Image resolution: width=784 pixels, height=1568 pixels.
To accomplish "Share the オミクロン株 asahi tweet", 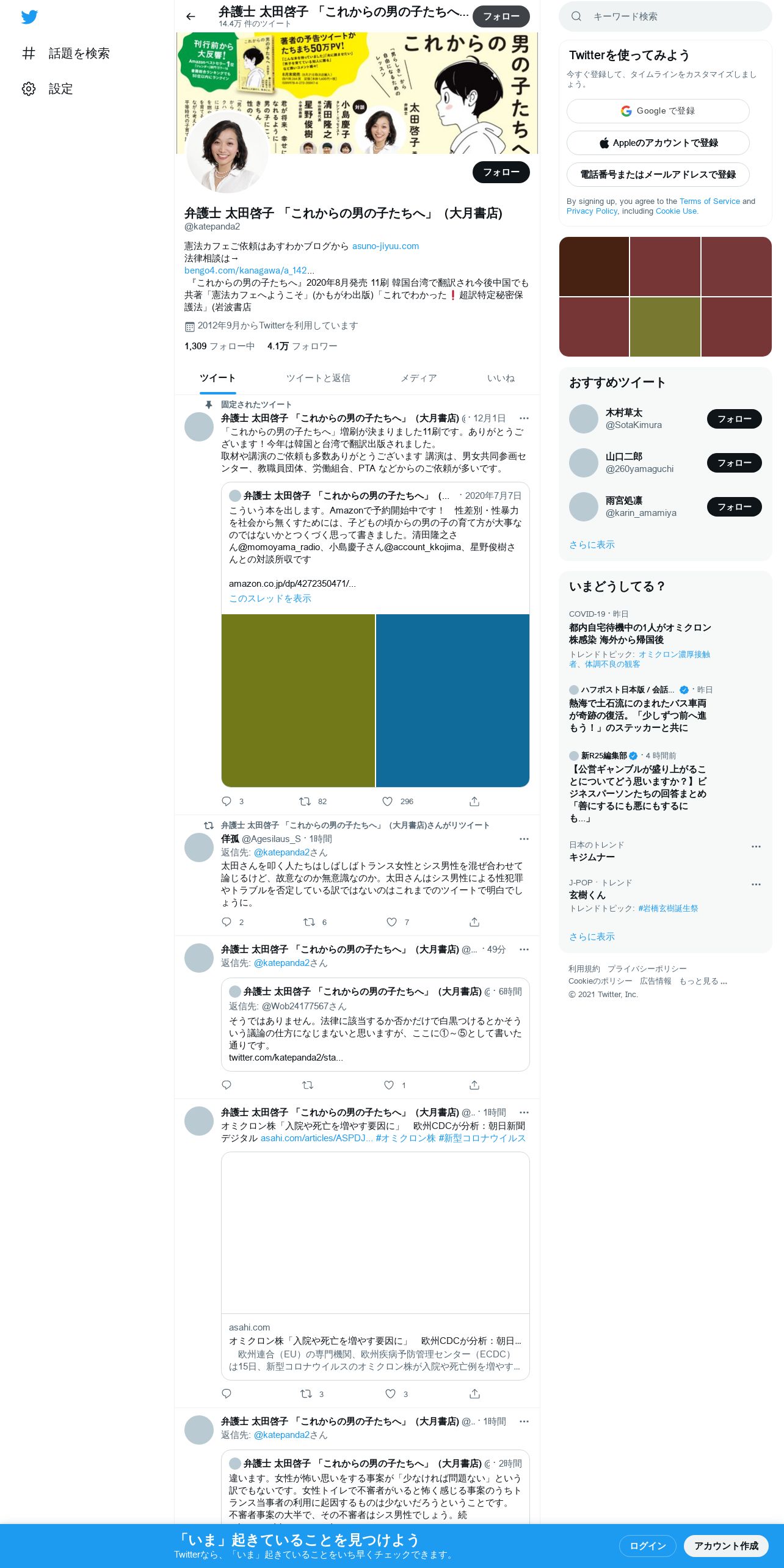I will [474, 1394].
